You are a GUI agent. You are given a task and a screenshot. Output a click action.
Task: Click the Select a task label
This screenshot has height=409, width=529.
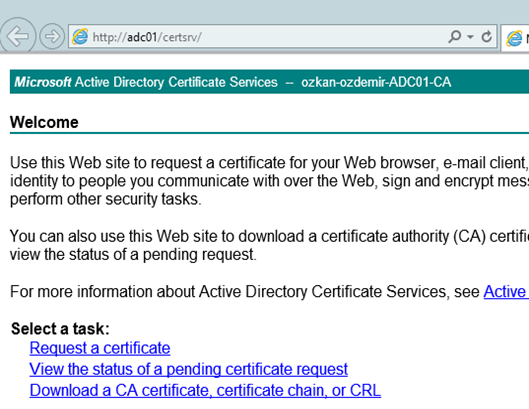pyautogui.click(x=60, y=328)
